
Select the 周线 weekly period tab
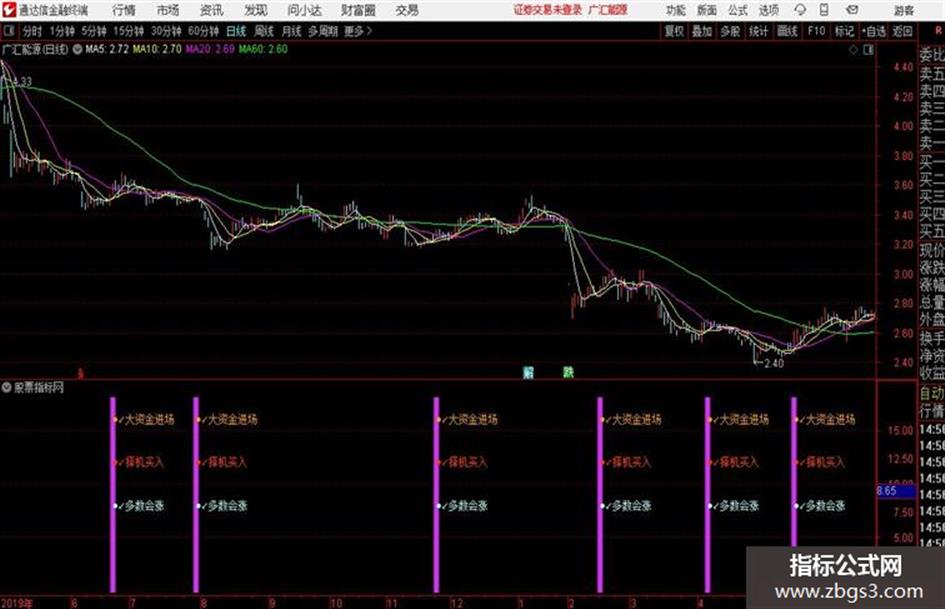click(x=264, y=31)
